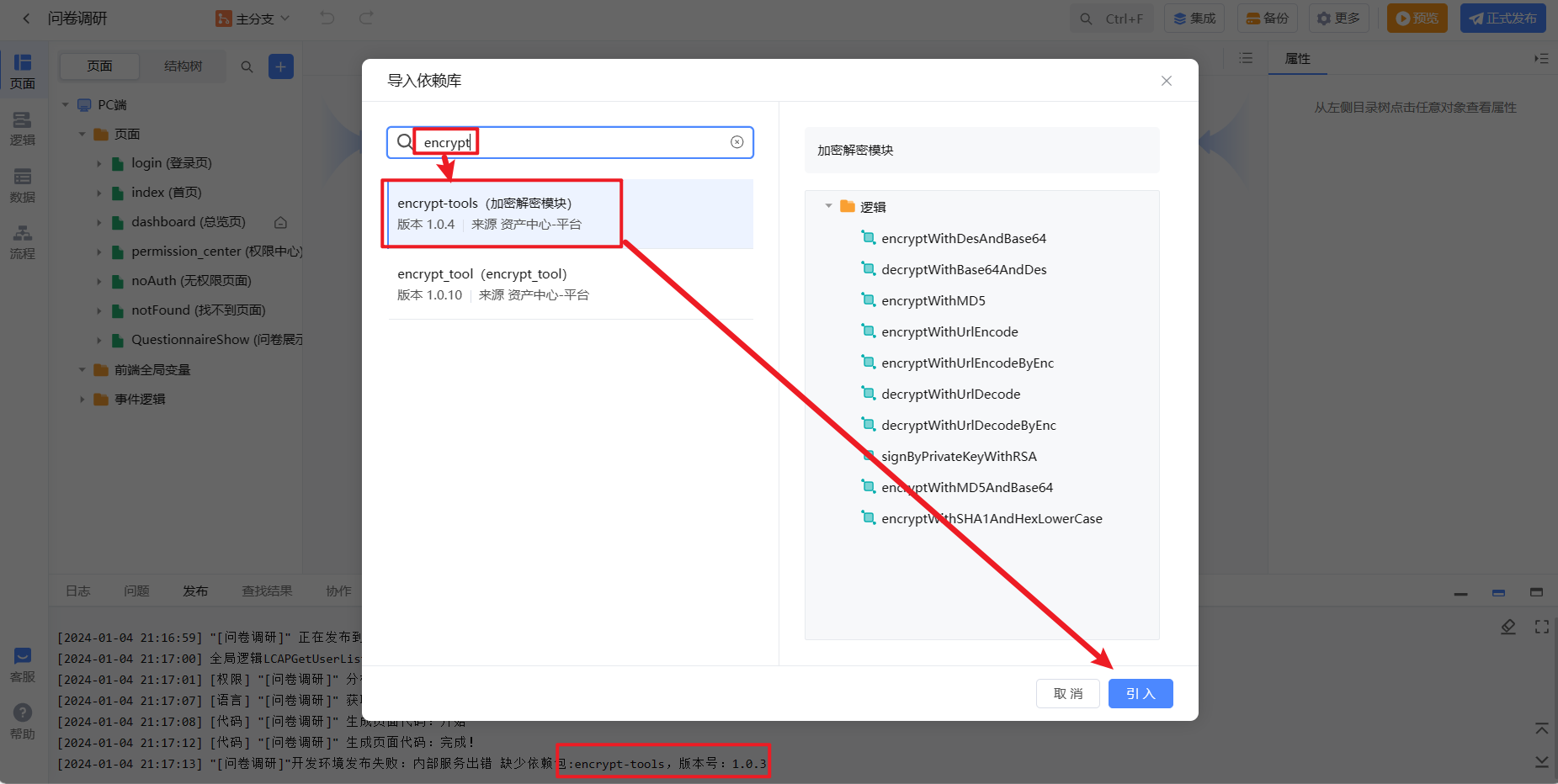Select the 数据 sidebar icon
The height and width of the screenshot is (784, 1558).
(23, 185)
